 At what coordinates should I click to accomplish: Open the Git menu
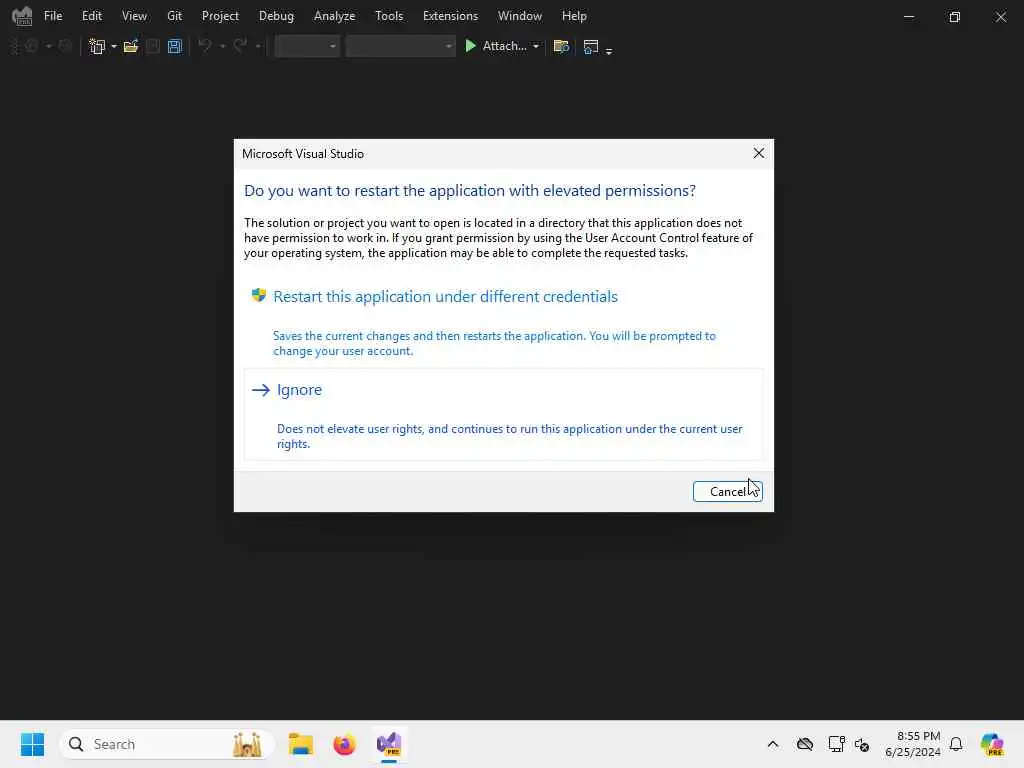(x=174, y=16)
